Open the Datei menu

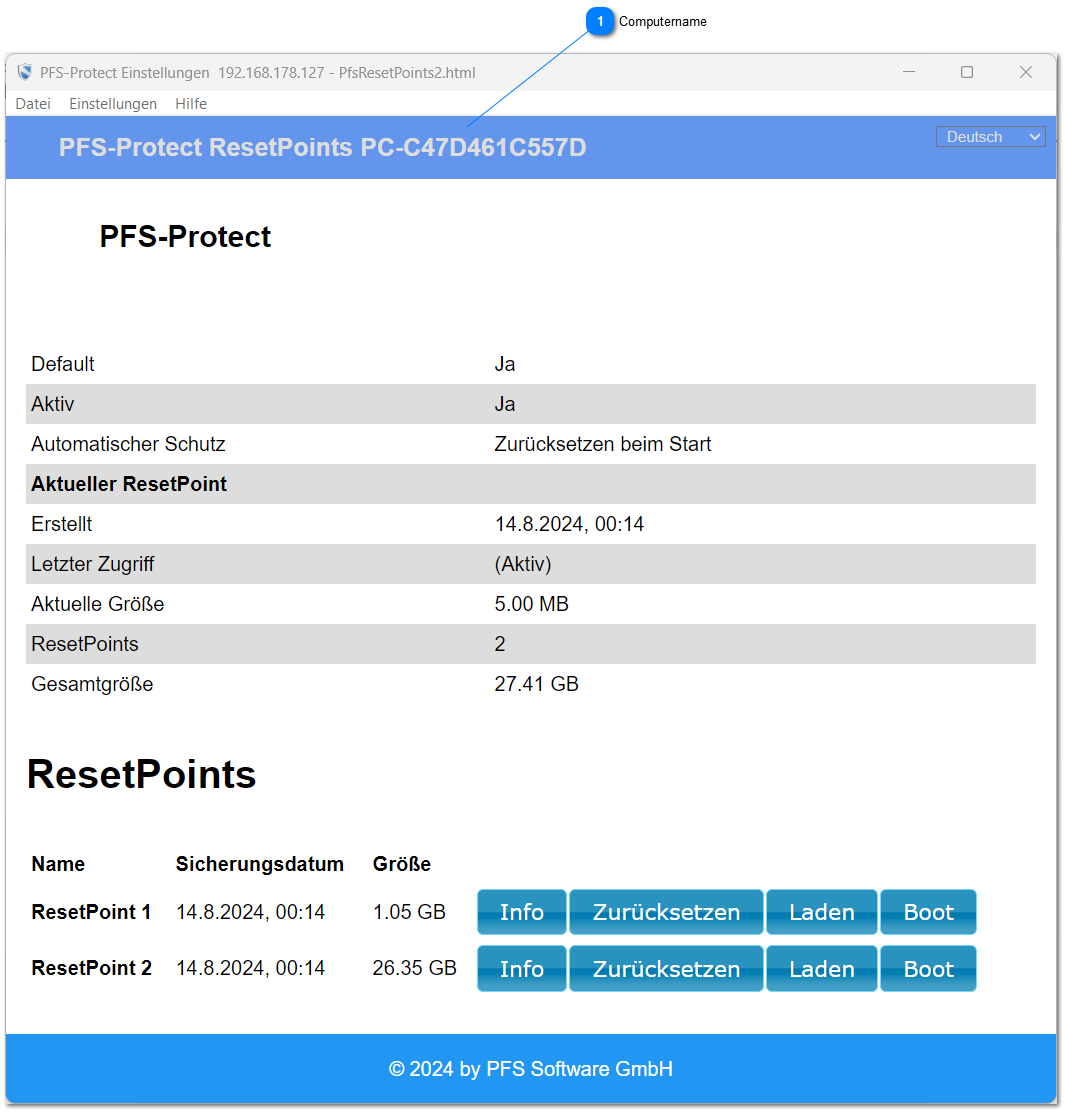click(33, 104)
